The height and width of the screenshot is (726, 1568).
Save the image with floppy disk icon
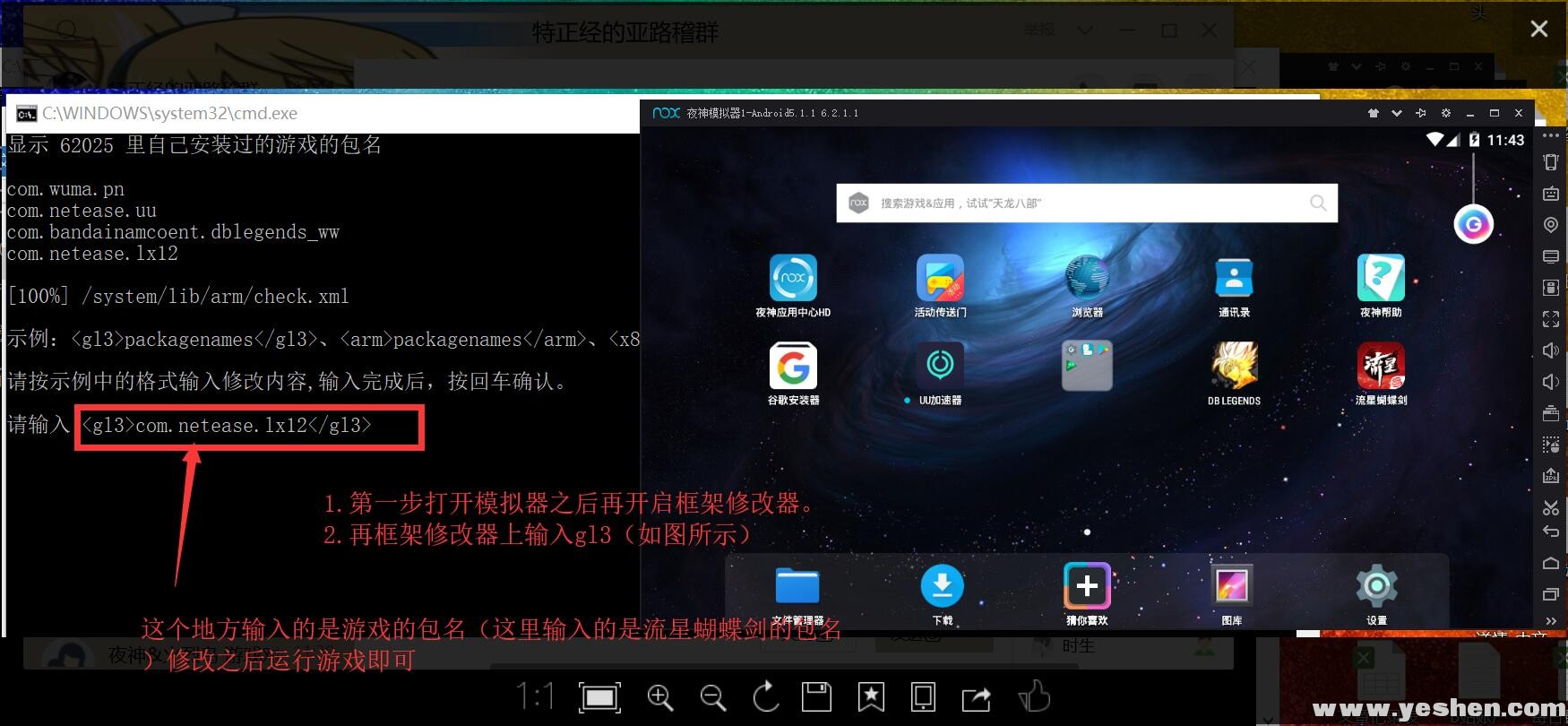pos(816,696)
